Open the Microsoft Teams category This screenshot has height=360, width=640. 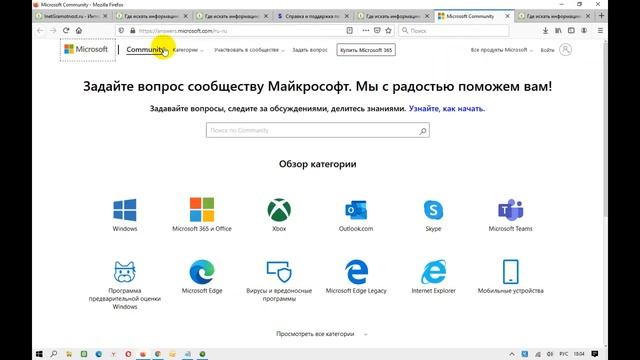pos(510,210)
